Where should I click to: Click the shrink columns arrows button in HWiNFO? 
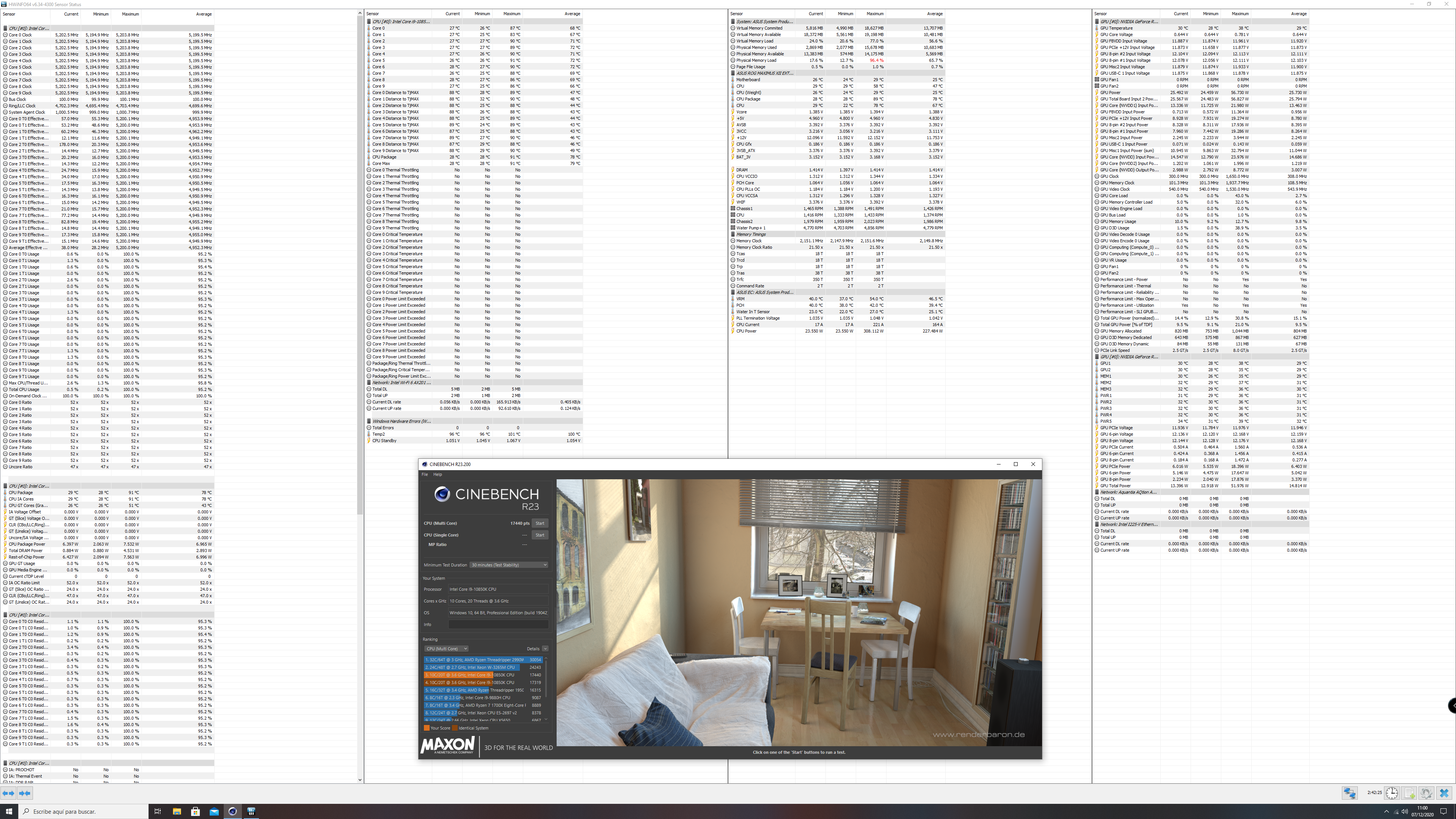25,793
